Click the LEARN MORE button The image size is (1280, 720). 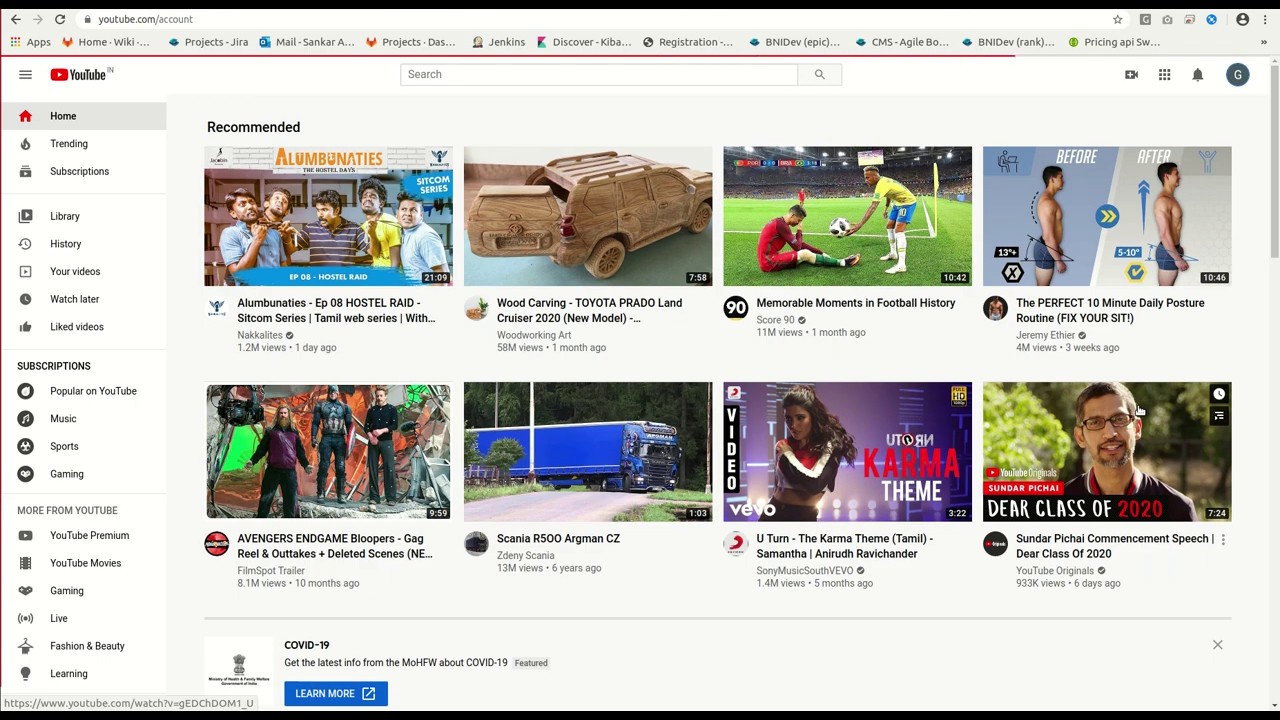(x=335, y=693)
